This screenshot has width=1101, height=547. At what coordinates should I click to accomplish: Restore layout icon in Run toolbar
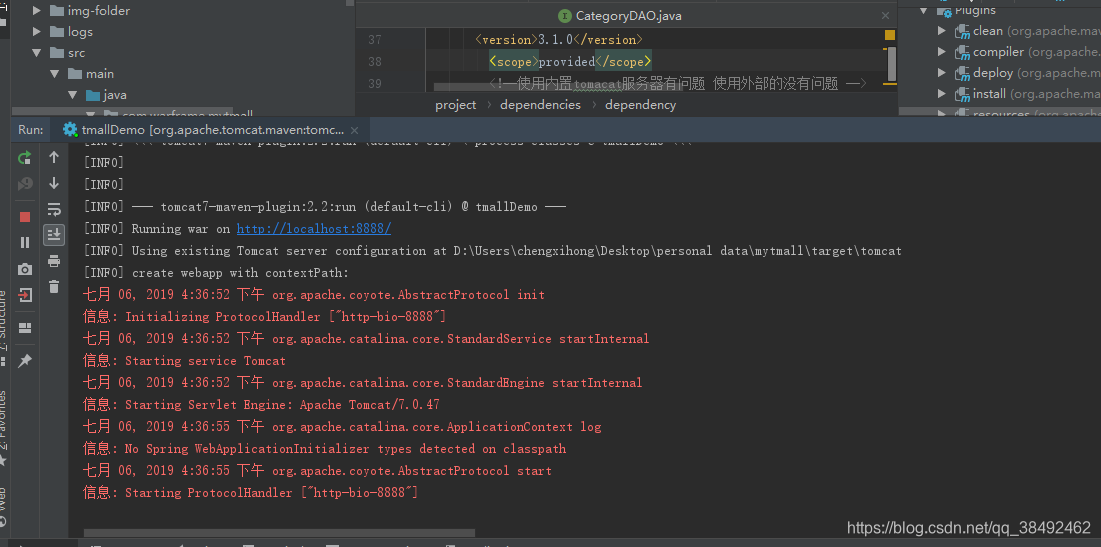(x=25, y=328)
